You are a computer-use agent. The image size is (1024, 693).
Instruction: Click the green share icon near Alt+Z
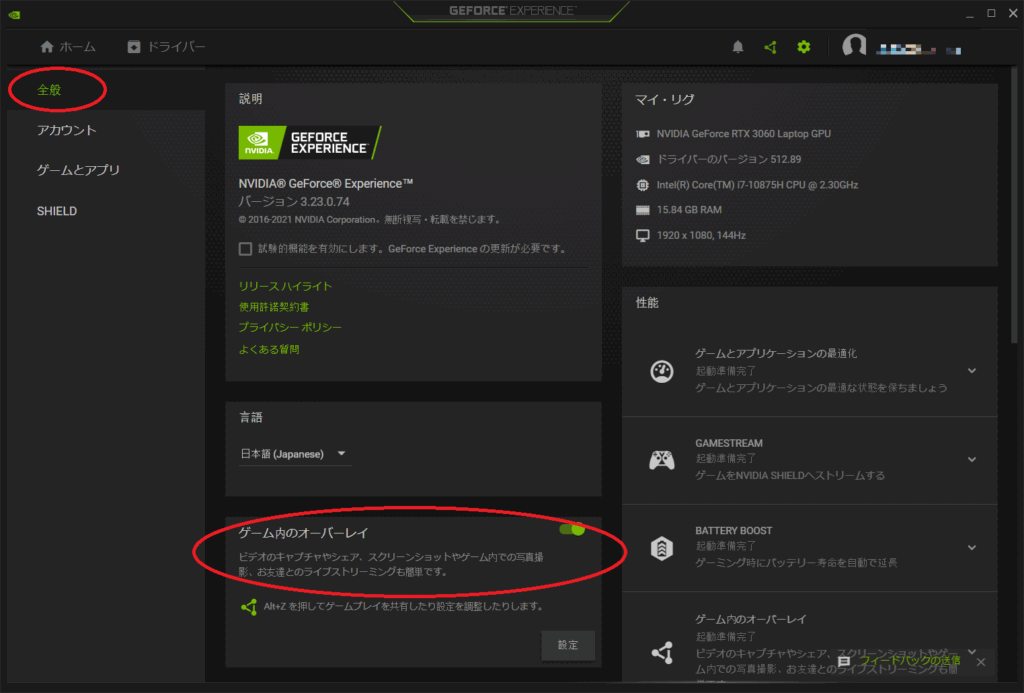(x=249, y=607)
